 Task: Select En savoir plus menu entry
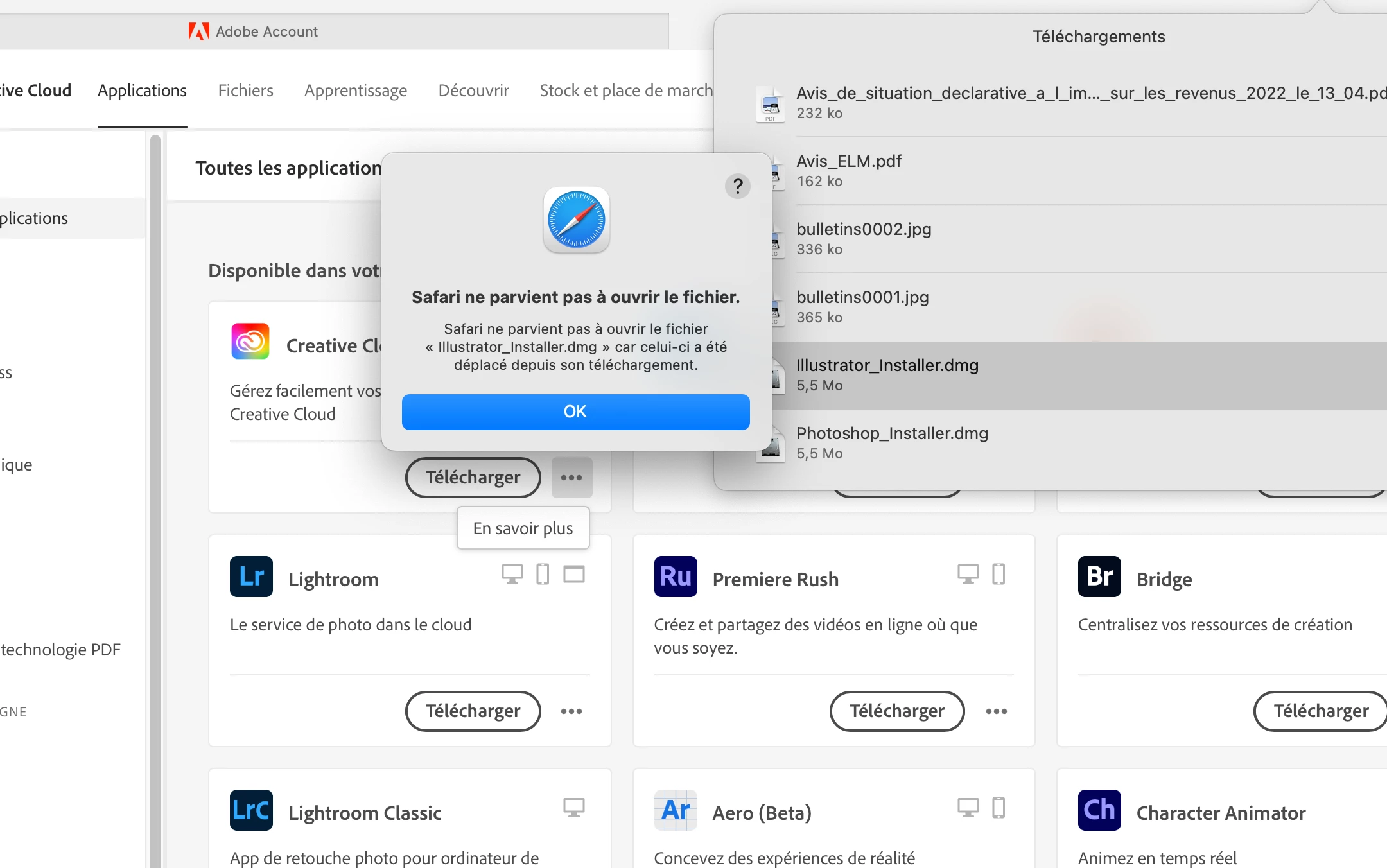point(523,528)
